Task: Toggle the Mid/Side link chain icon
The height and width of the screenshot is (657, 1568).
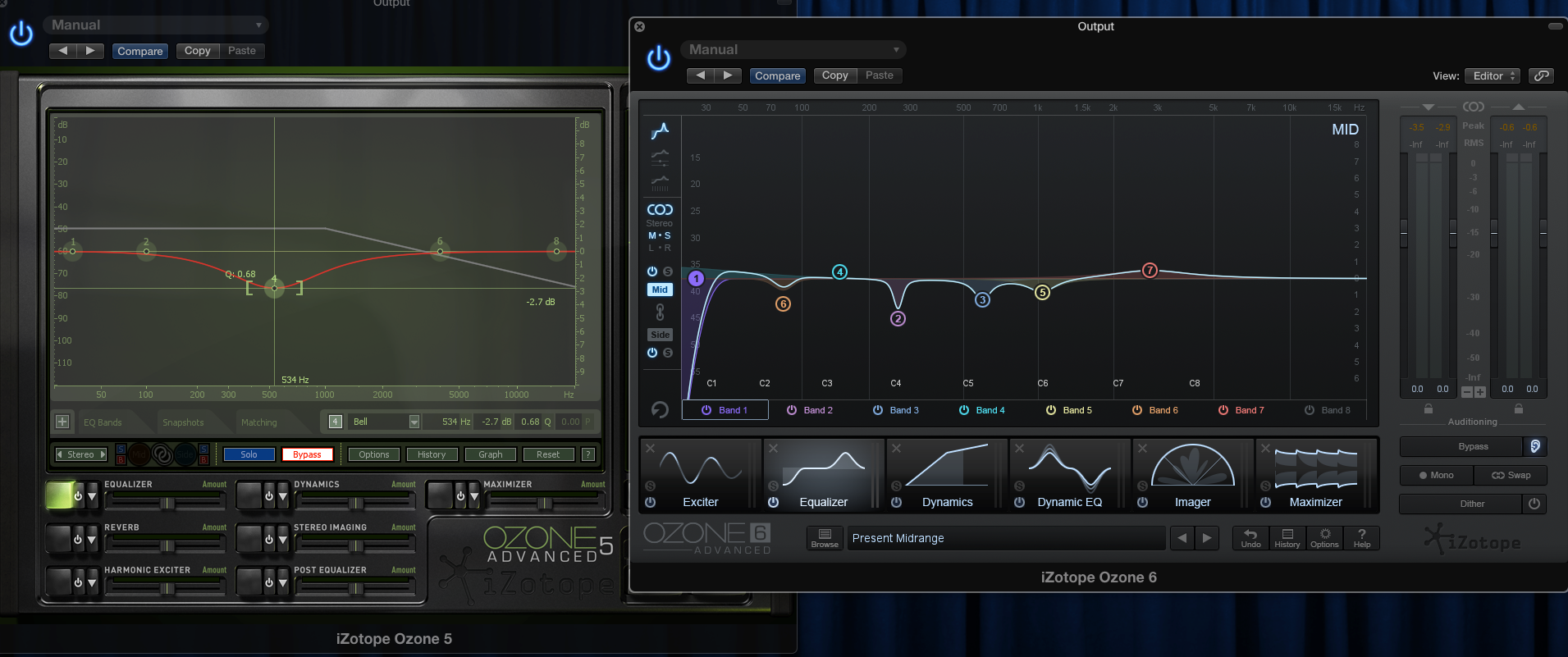Action: point(660,313)
